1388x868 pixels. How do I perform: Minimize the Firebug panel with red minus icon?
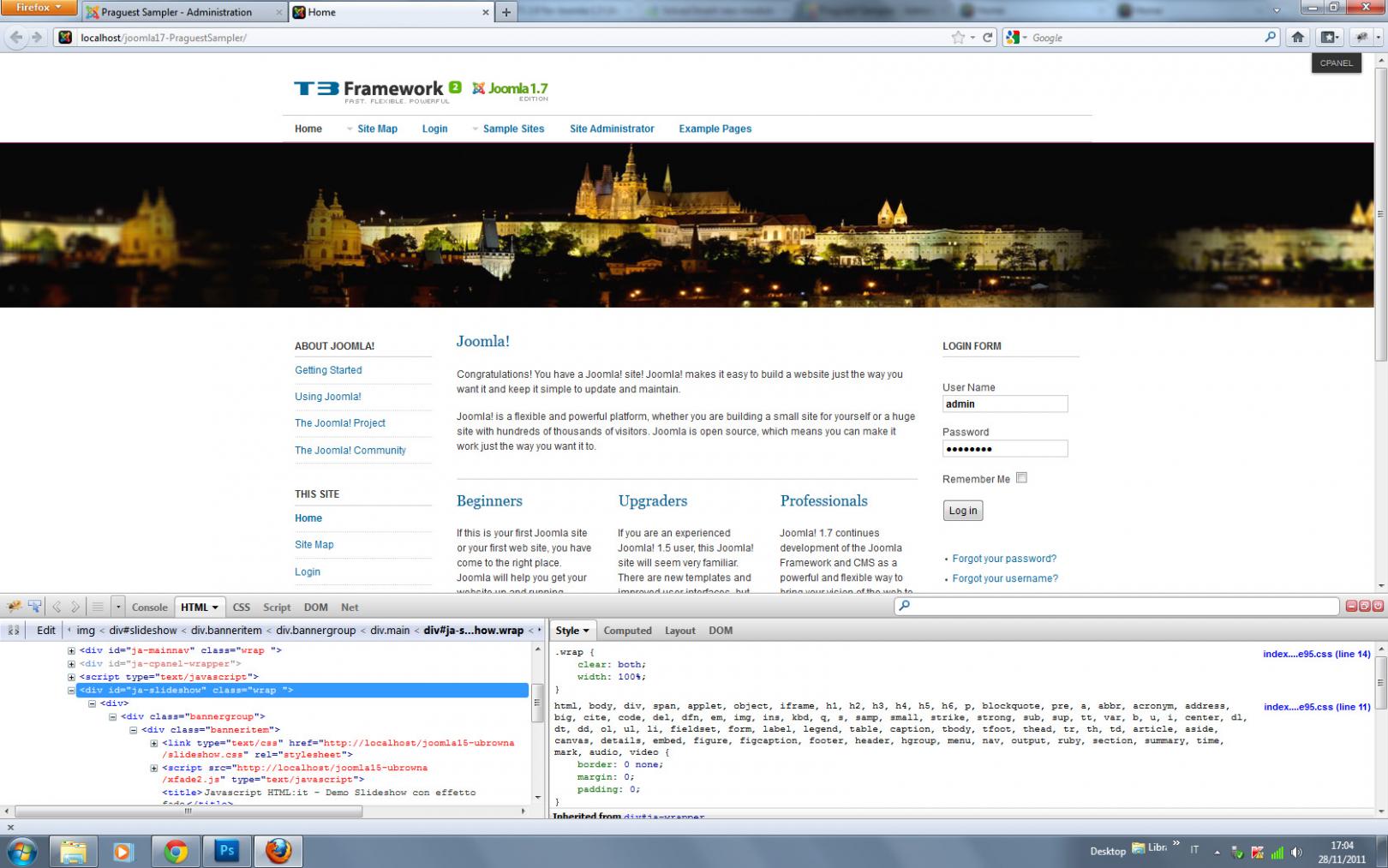[1351, 606]
